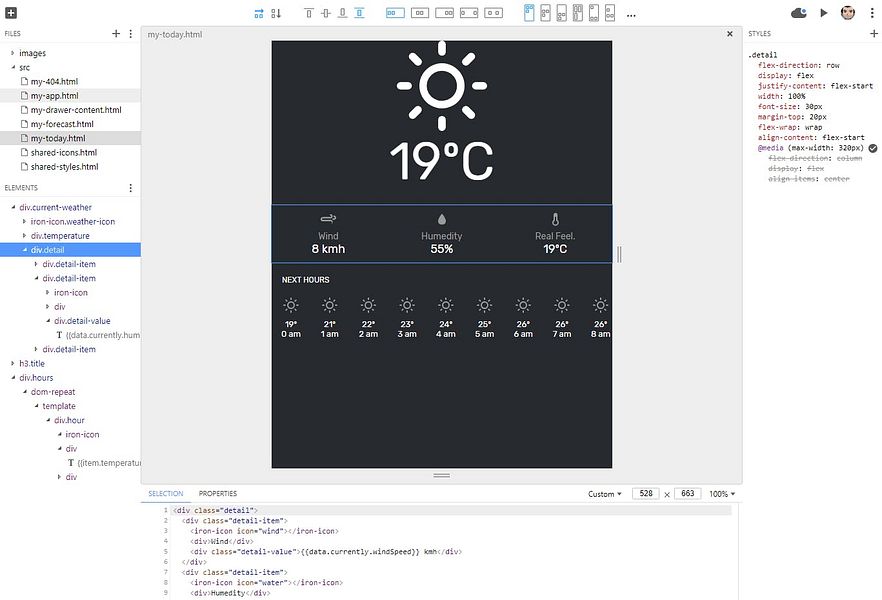Open Elements panel kebab menu

tap(130, 188)
